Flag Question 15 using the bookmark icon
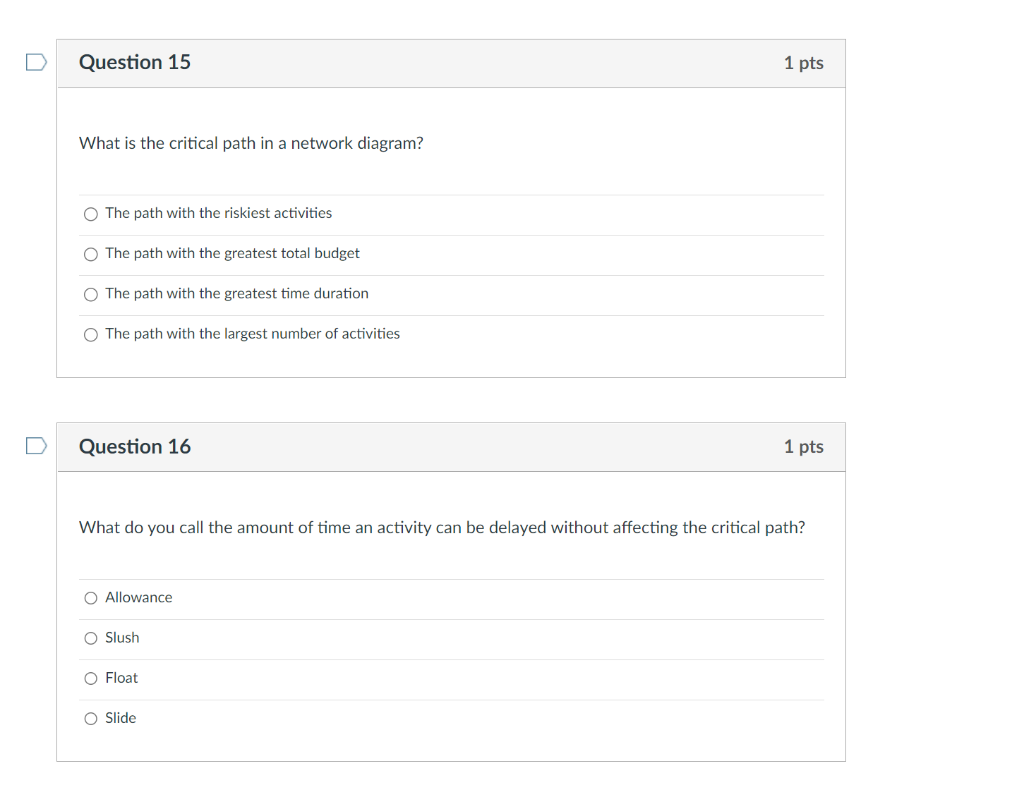The image size is (1024, 785). tap(36, 62)
